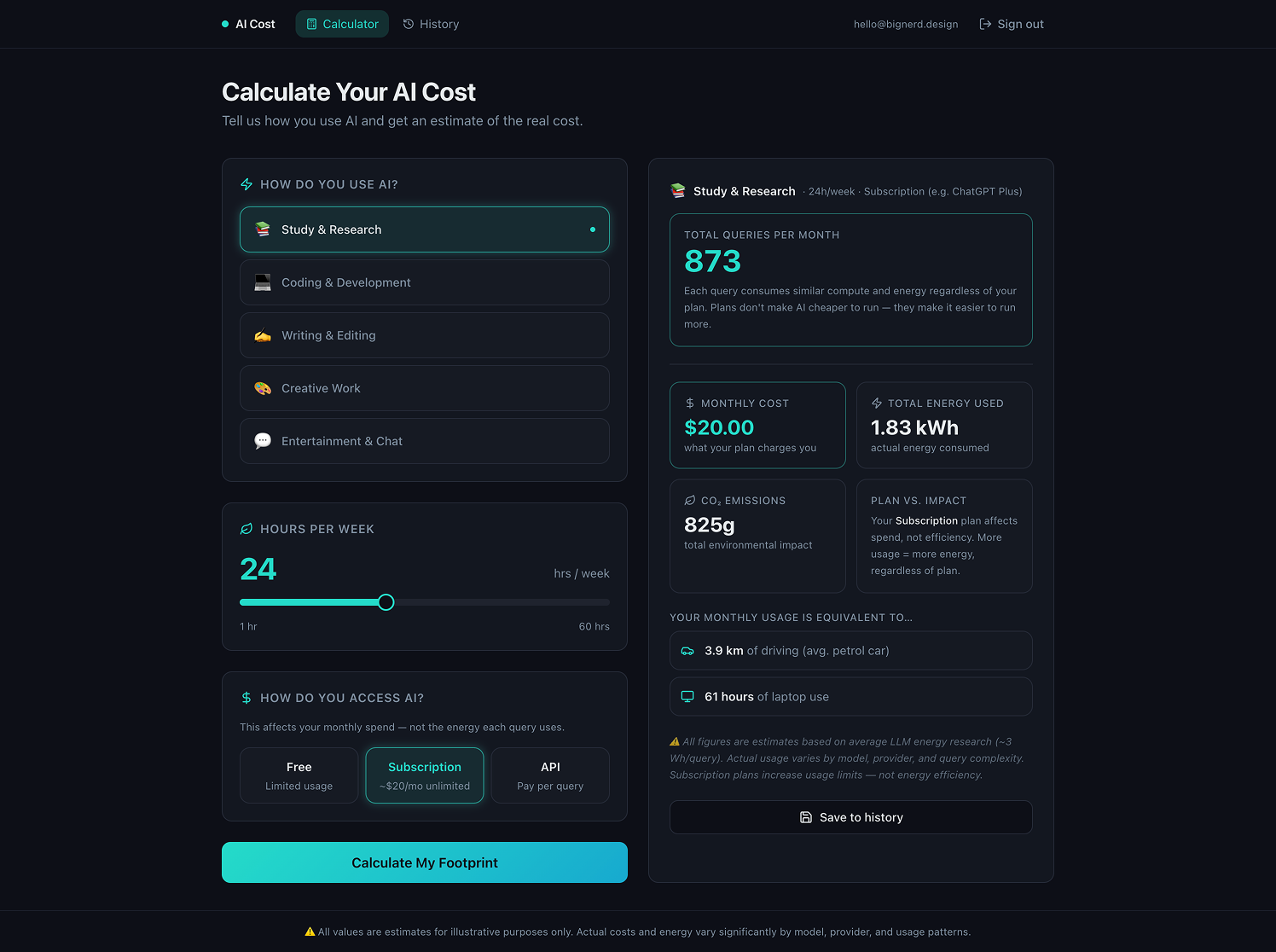This screenshot has width=1276, height=952.
Task: Click the monitor icon beside laptop hours
Action: (687, 697)
